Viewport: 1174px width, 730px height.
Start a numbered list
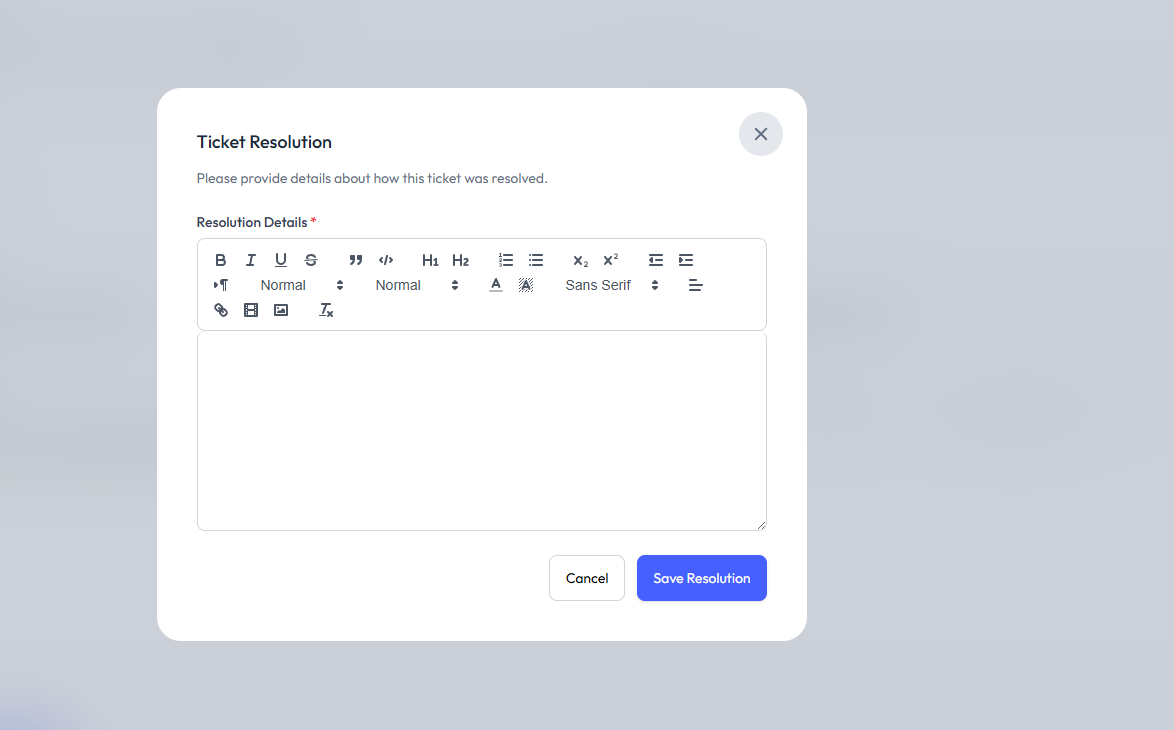click(506, 260)
